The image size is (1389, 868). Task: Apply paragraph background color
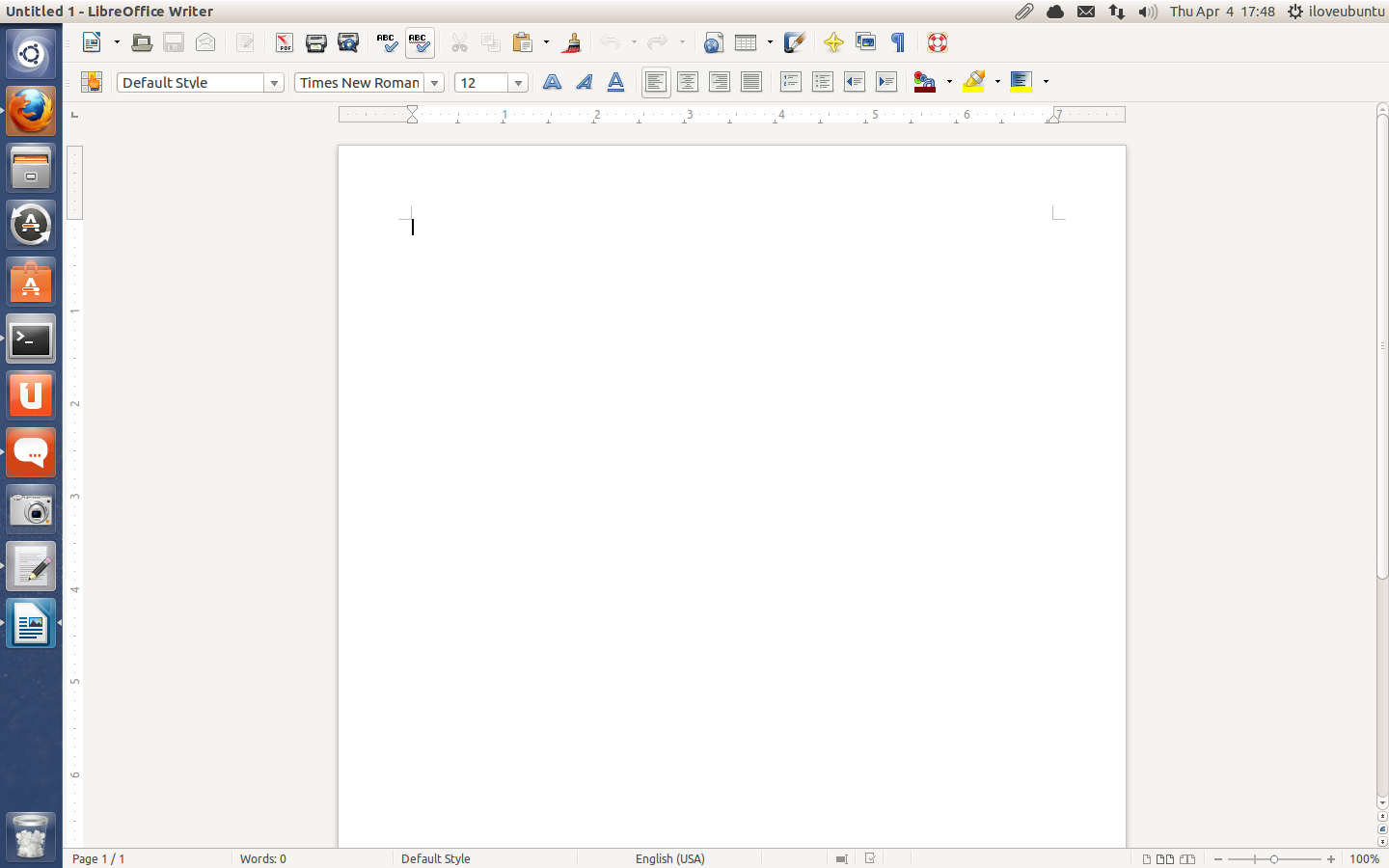click(x=1021, y=82)
